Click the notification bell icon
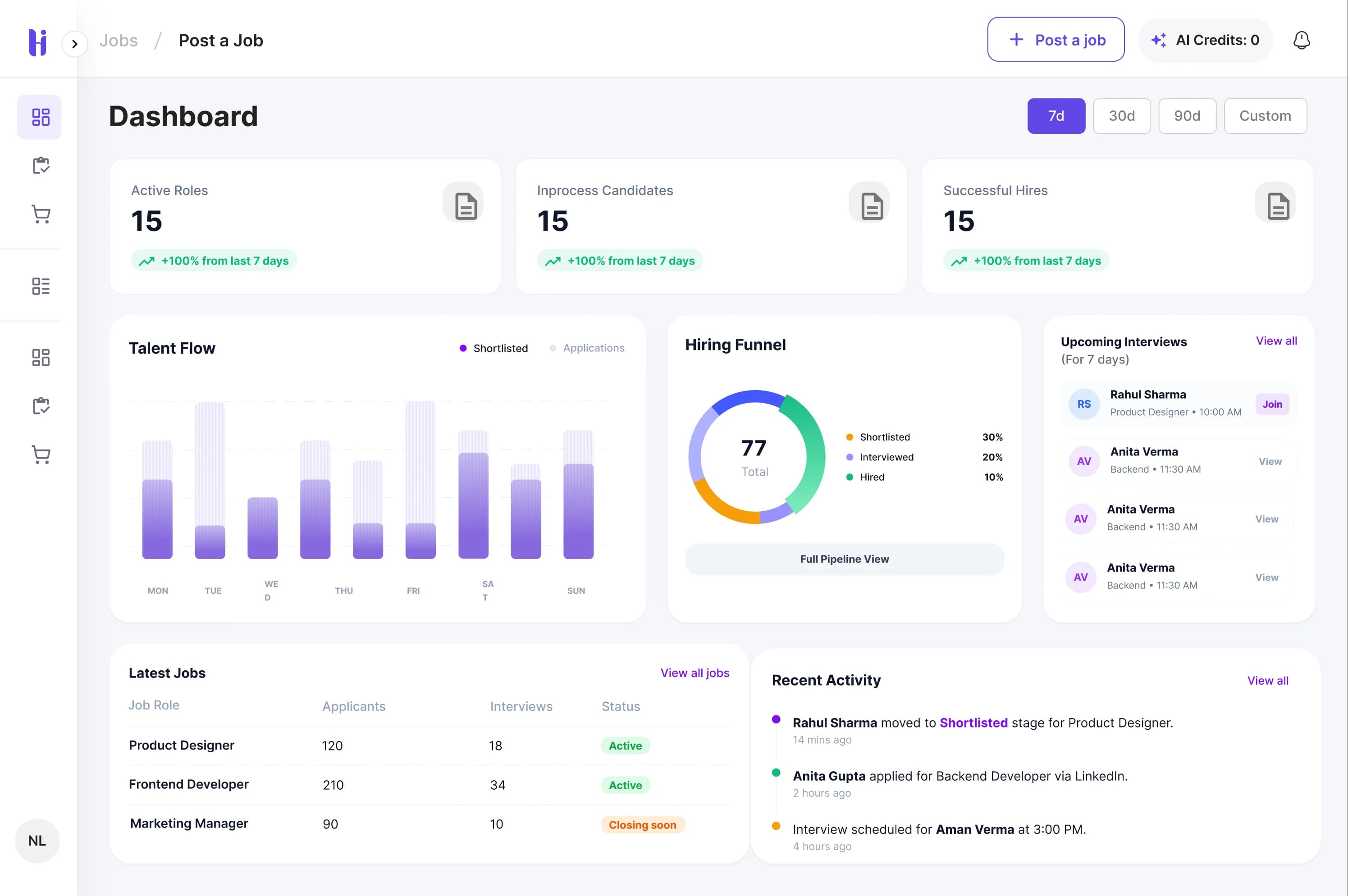 [x=1301, y=40]
